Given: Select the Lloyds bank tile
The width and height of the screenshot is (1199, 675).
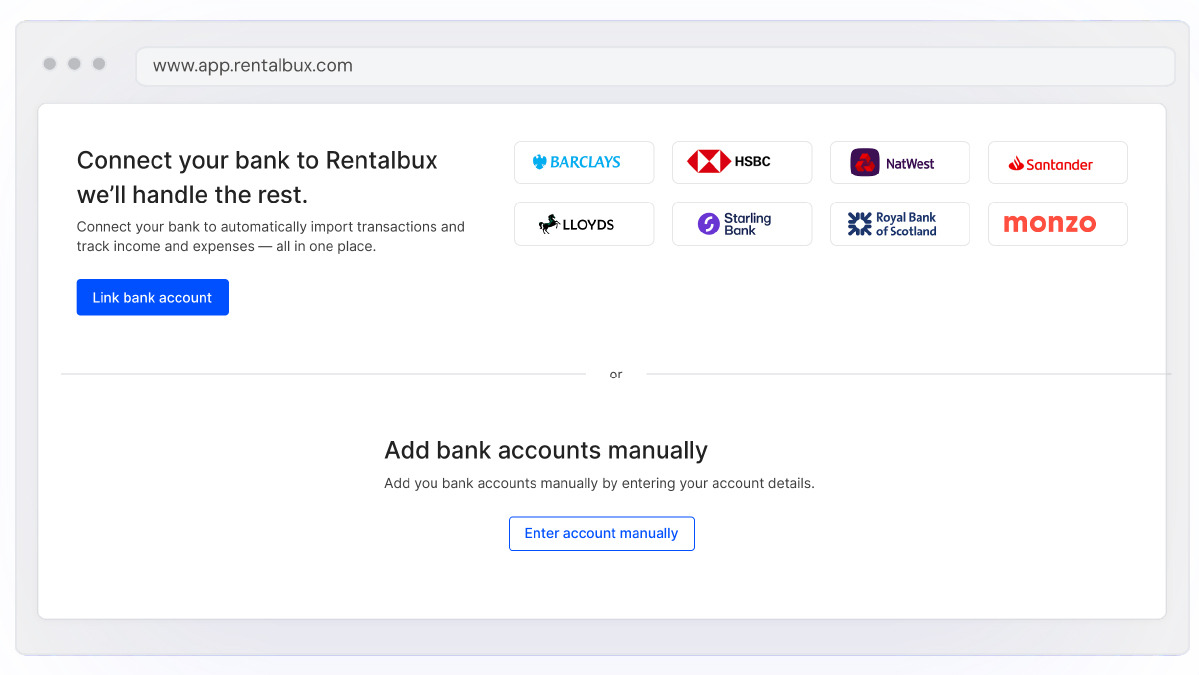Looking at the screenshot, I should (x=584, y=224).
